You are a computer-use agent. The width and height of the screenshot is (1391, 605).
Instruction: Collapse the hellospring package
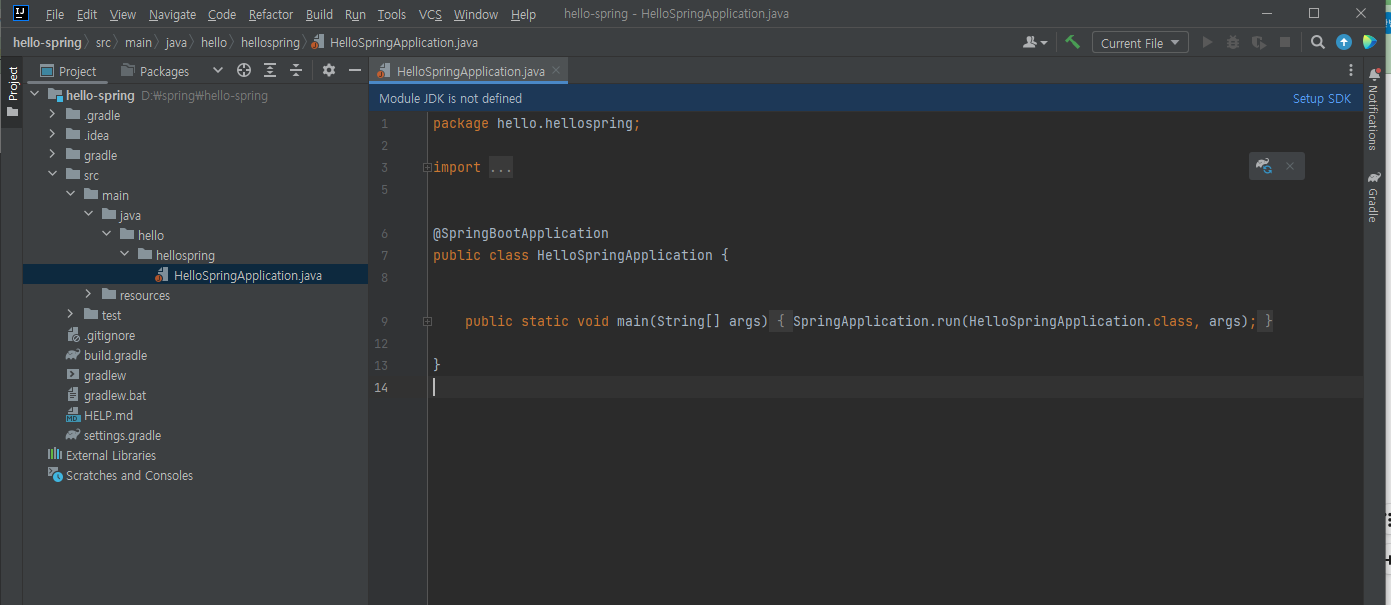pos(125,255)
